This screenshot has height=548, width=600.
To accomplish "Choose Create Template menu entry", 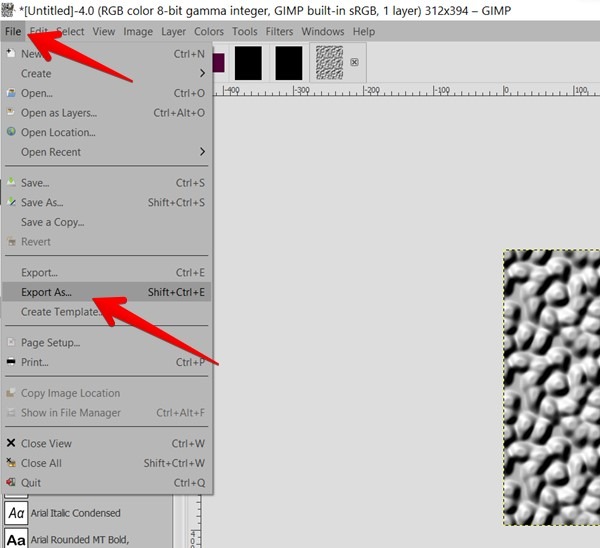I will pyautogui.click(x=106, y=312).
